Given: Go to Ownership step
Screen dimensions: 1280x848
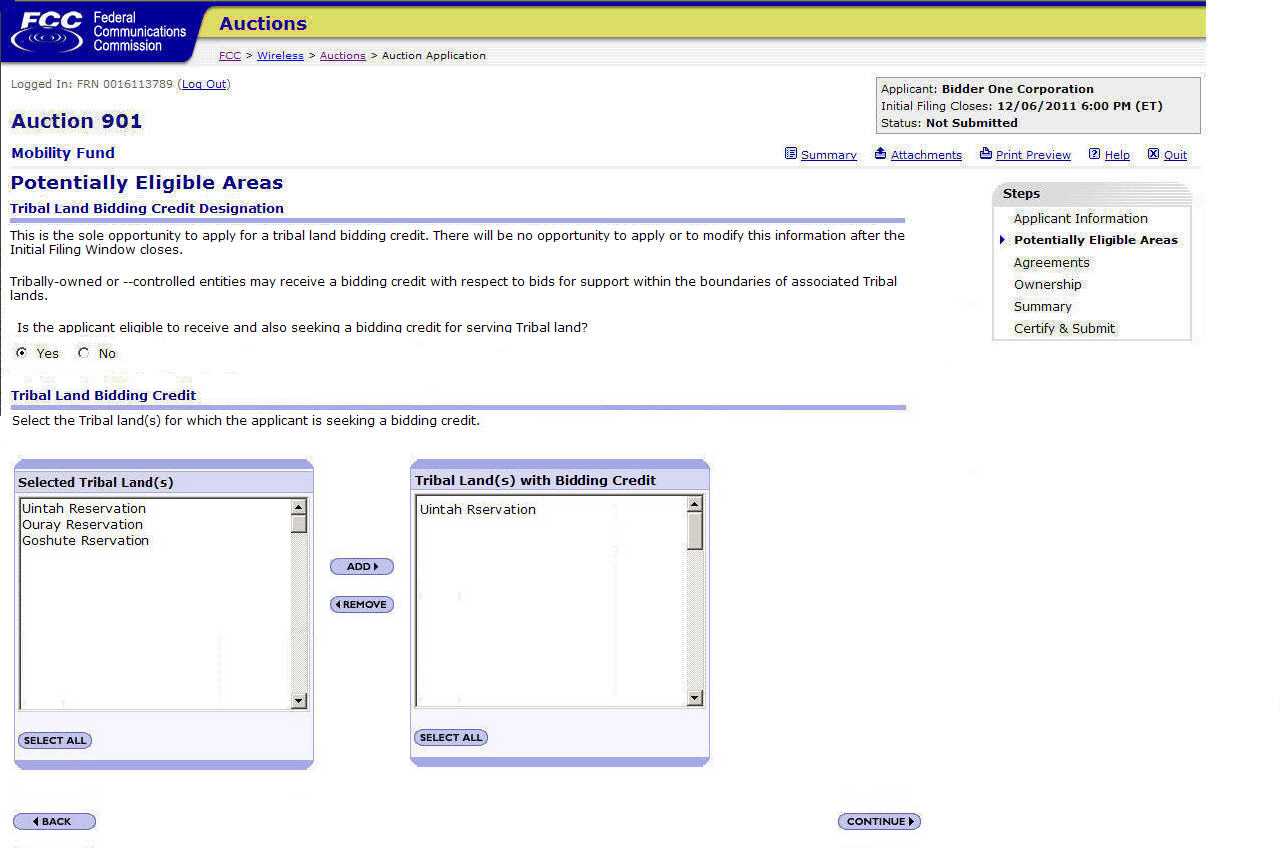Looking at the screenshot, I should click(1048, 284).
